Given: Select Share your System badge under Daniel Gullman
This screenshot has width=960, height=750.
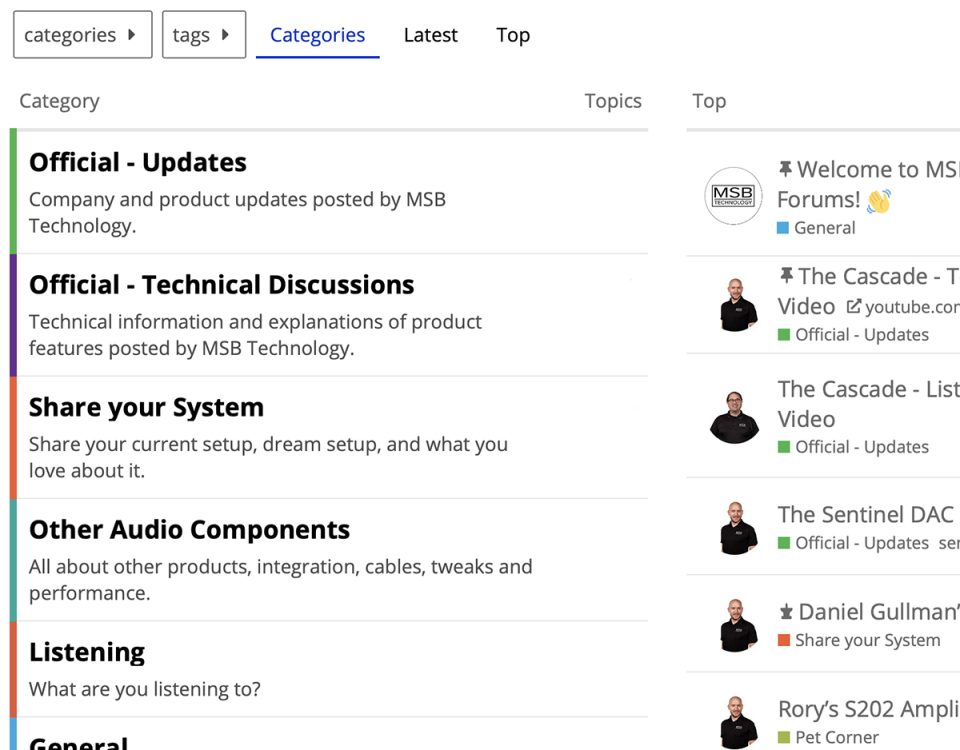Looking at the screenshot, I should pos(859,640).
